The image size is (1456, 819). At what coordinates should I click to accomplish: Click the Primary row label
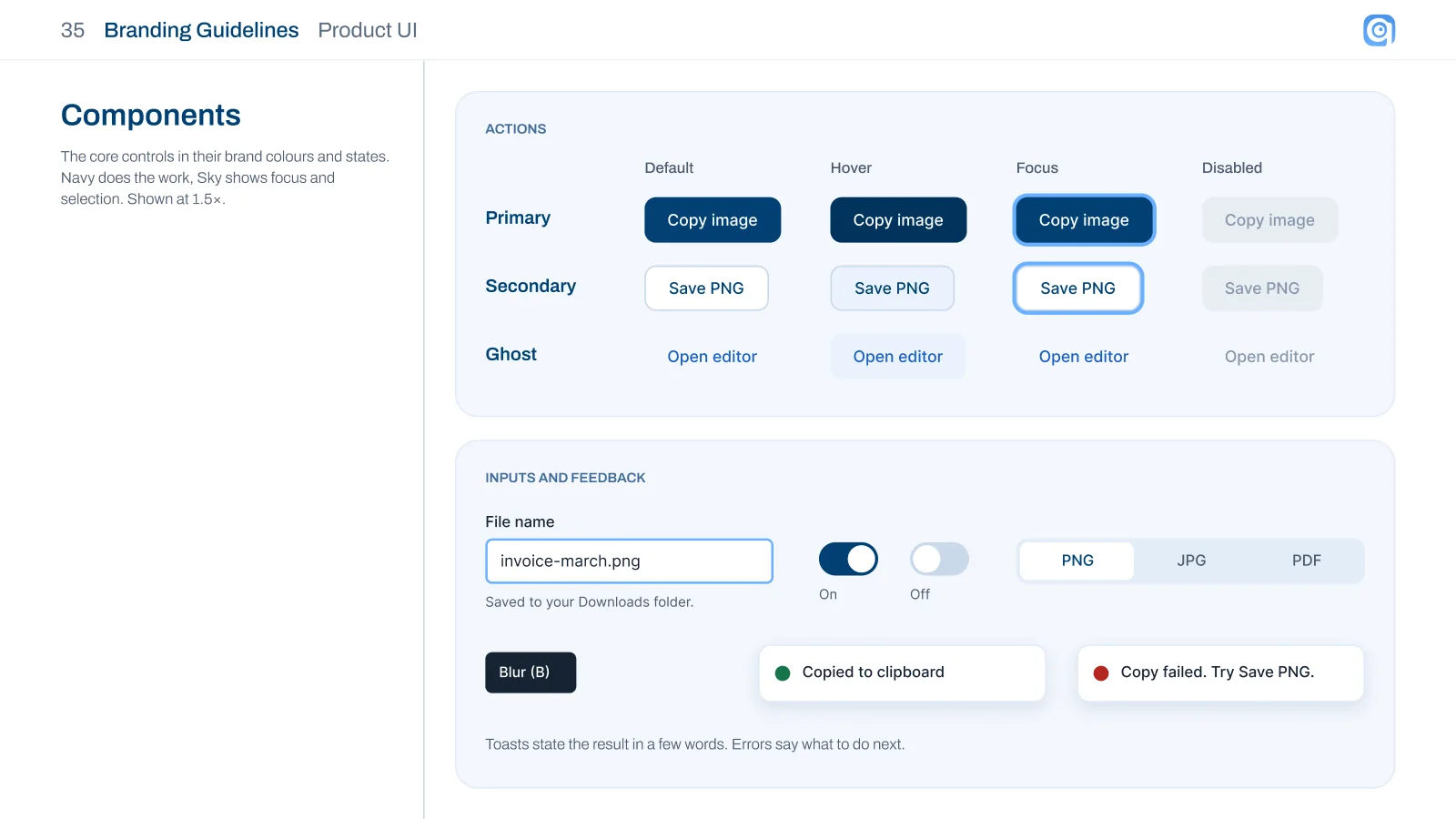pos(518,218)
